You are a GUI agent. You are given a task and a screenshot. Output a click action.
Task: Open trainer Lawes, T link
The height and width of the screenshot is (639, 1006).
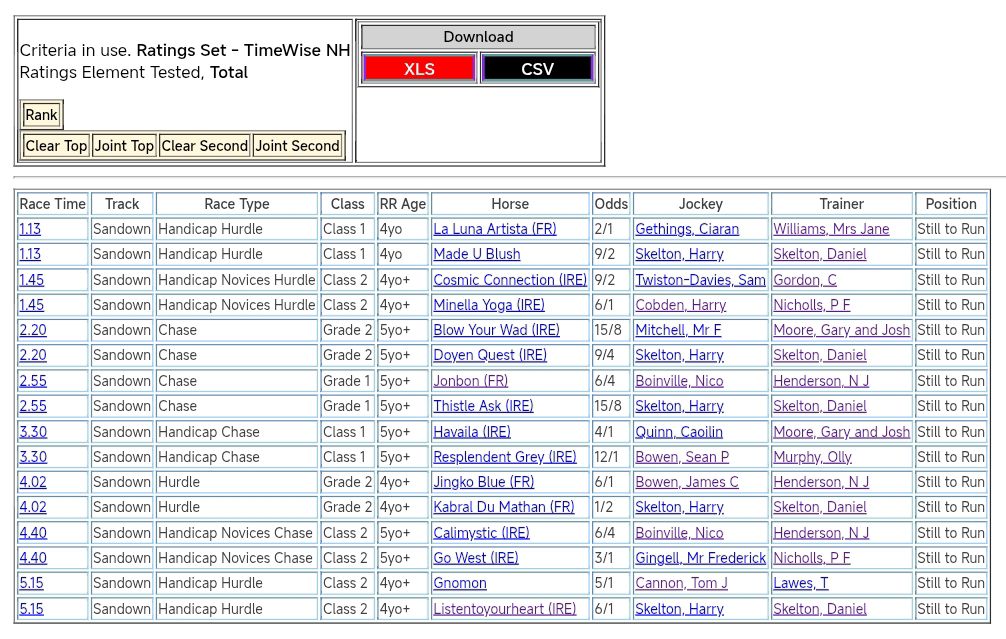coord(800,583)
